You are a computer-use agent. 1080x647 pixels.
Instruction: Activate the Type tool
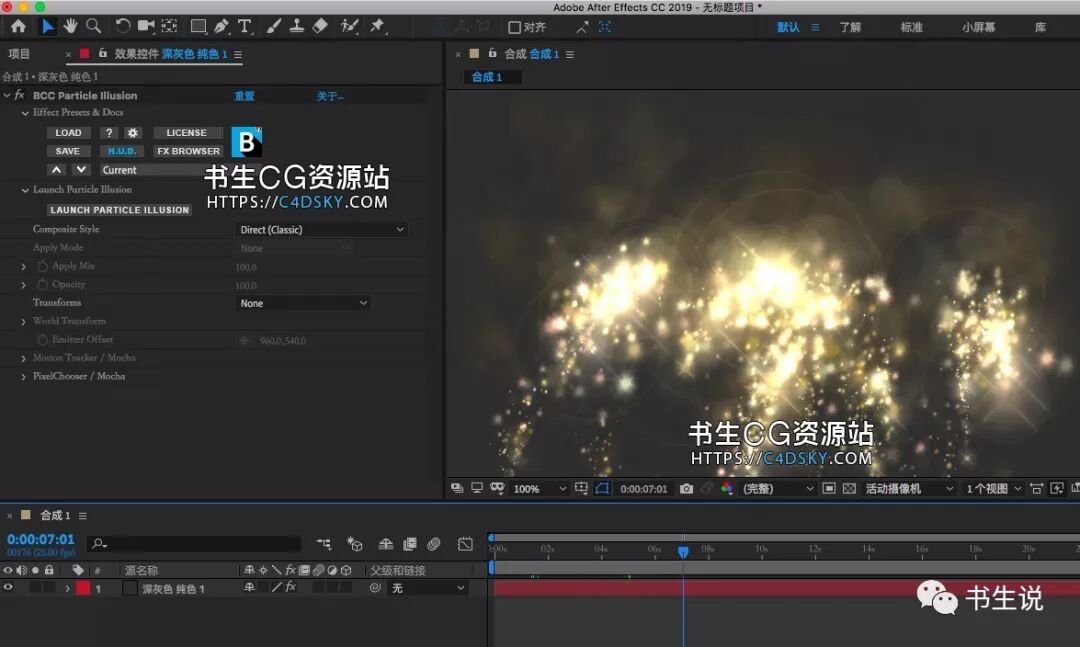click(245, 26)
